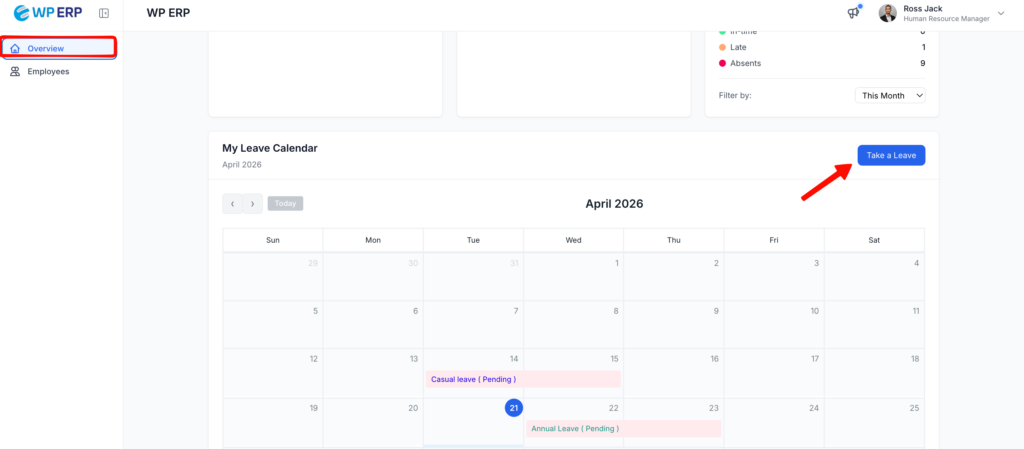Go to previous month in calendar
This screenshot has height=449, width=1024.
point(232,204)
